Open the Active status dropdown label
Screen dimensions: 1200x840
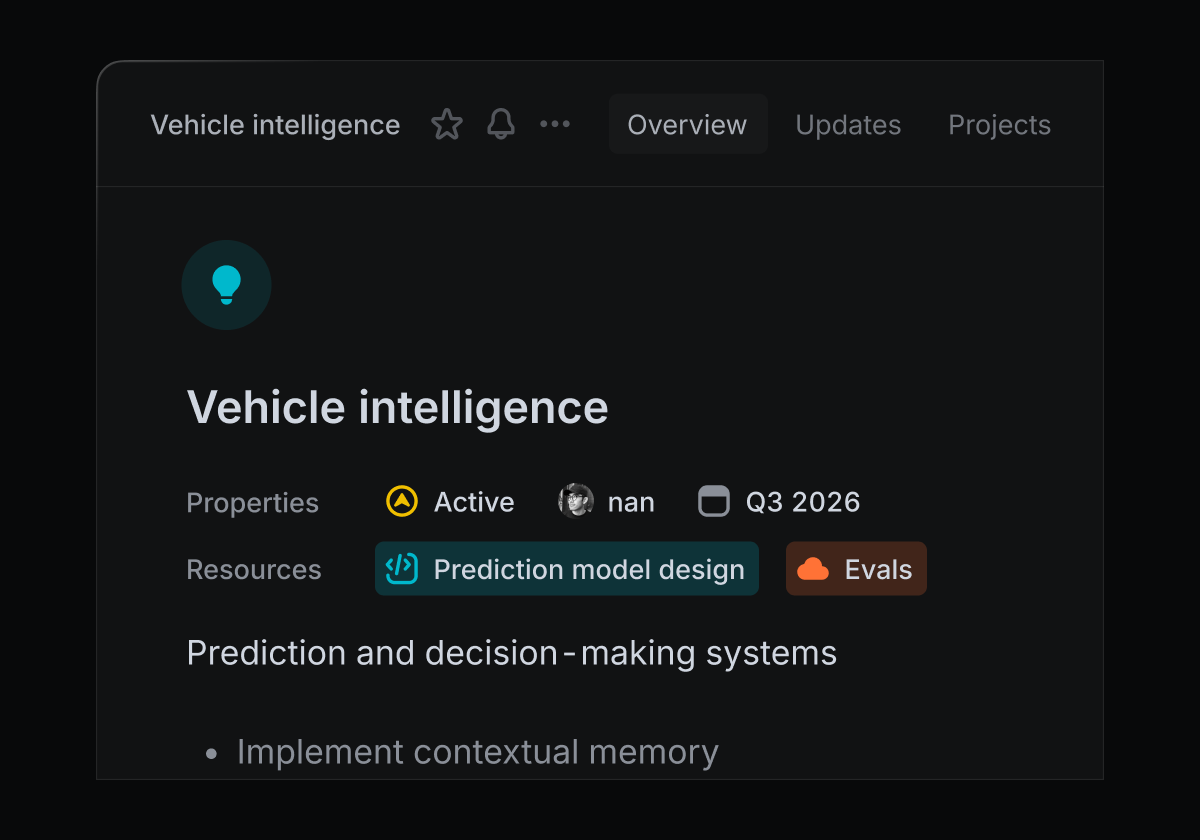coord(474,502)
